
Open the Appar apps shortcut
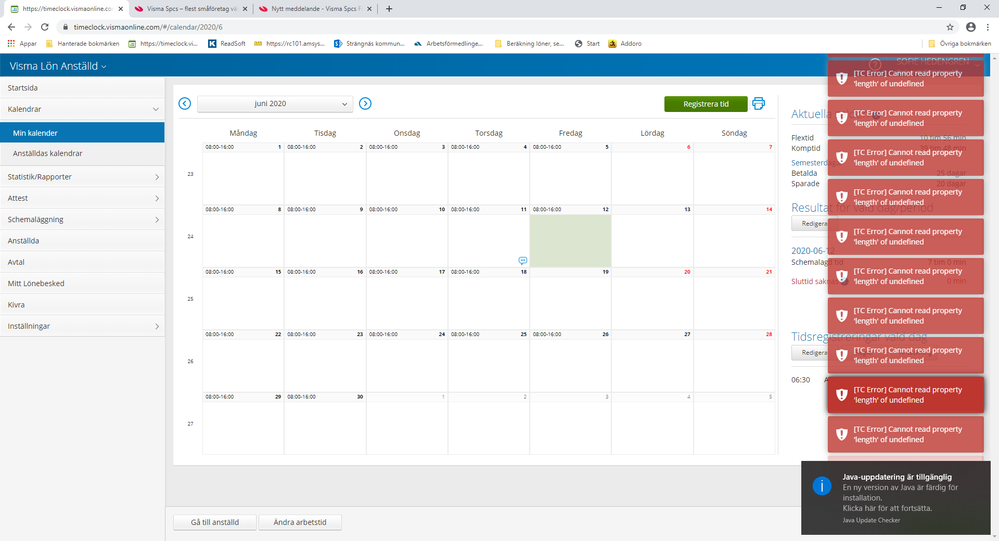[22, 43]
